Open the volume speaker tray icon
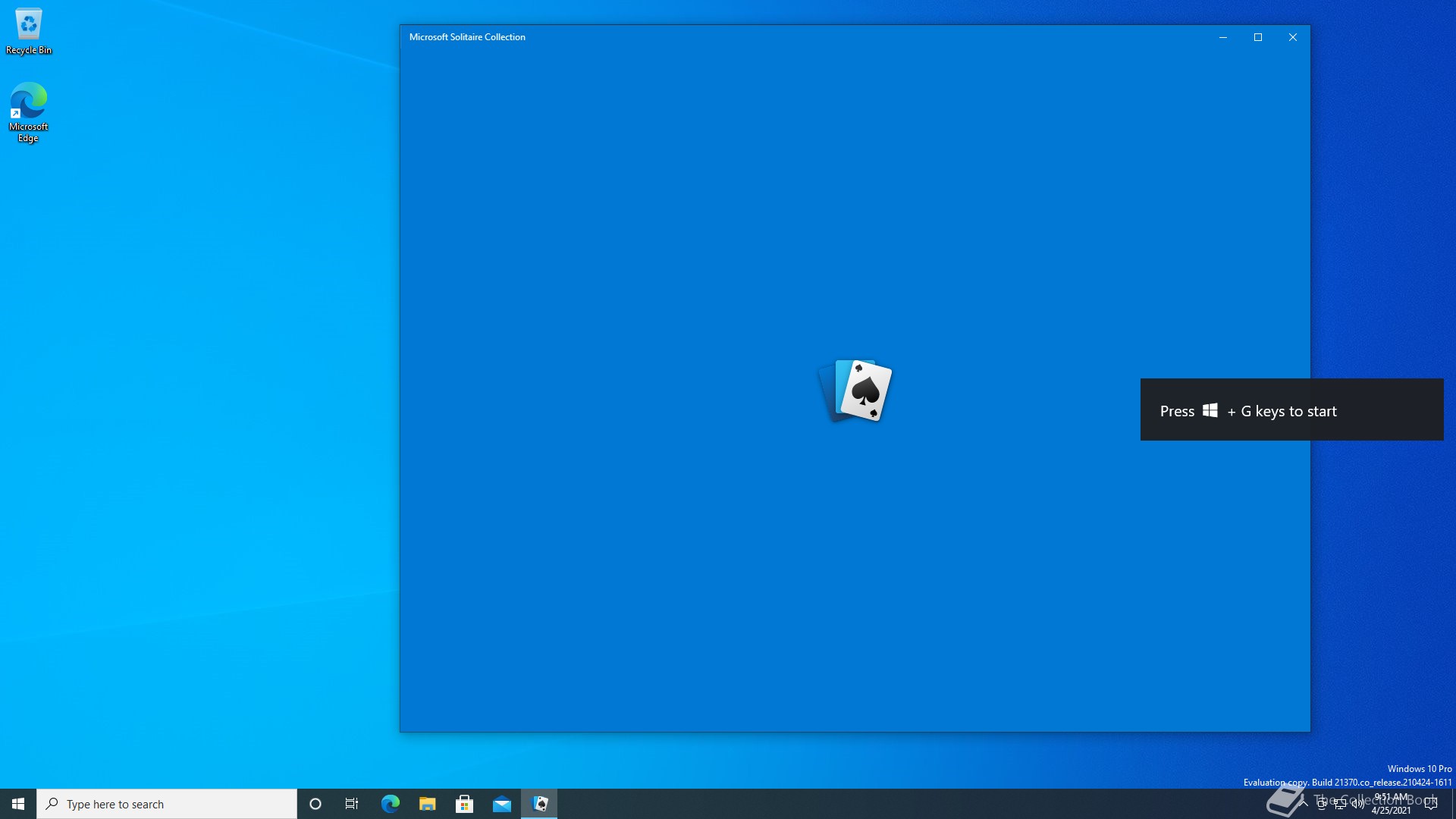1456x819 pixels. [x=1357, y=804]
